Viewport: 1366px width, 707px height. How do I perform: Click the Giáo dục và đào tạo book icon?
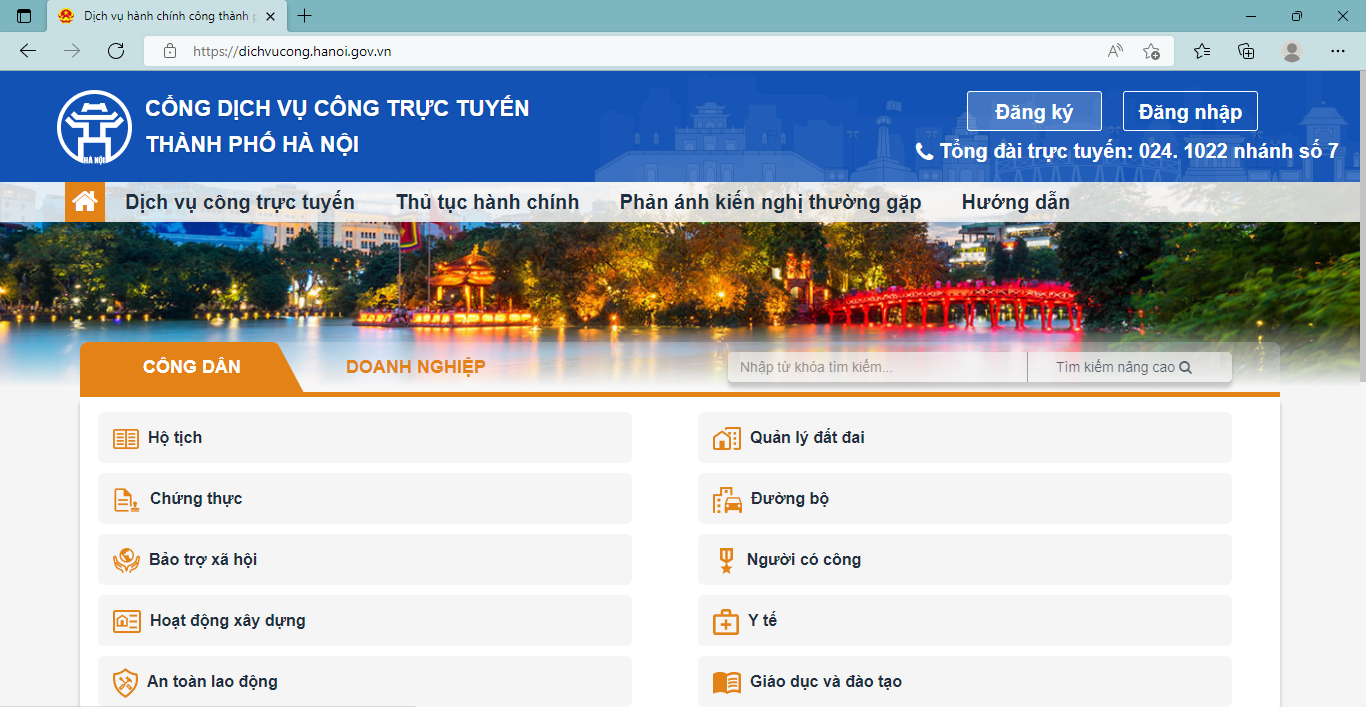click(x=727, y=682)
